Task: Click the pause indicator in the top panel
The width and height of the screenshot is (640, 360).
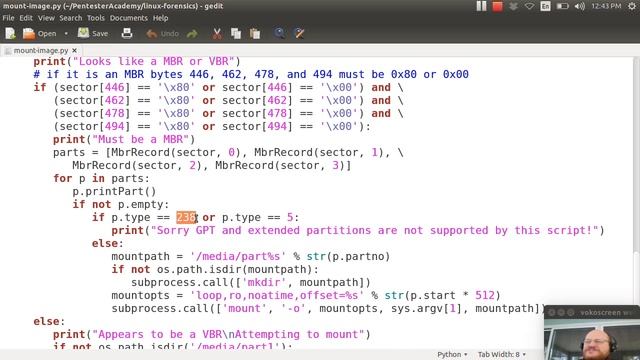Action: (x=481, y=6)
